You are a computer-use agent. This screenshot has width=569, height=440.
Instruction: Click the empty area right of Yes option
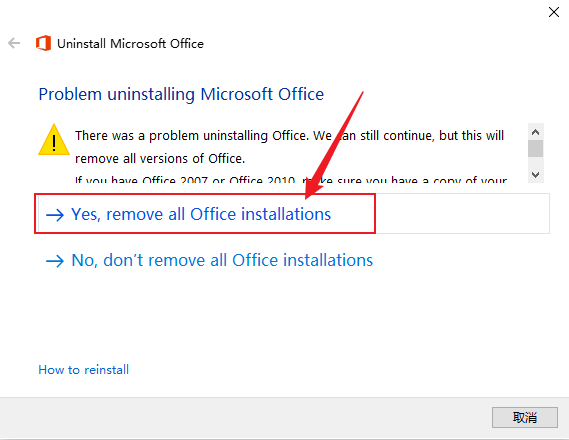point(462,214)
